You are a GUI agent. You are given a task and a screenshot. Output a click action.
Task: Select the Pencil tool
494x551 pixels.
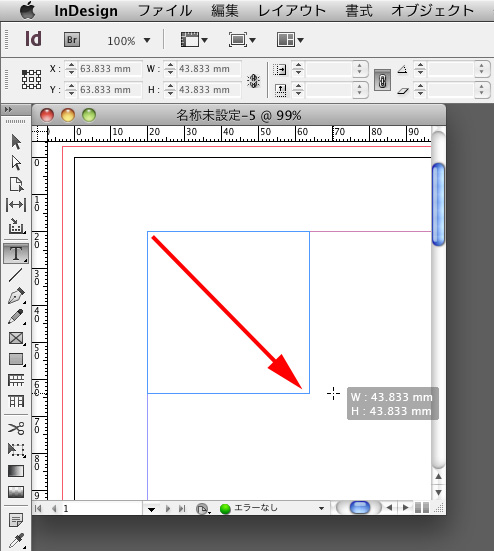pyautogui.click(x=16, y=317)
